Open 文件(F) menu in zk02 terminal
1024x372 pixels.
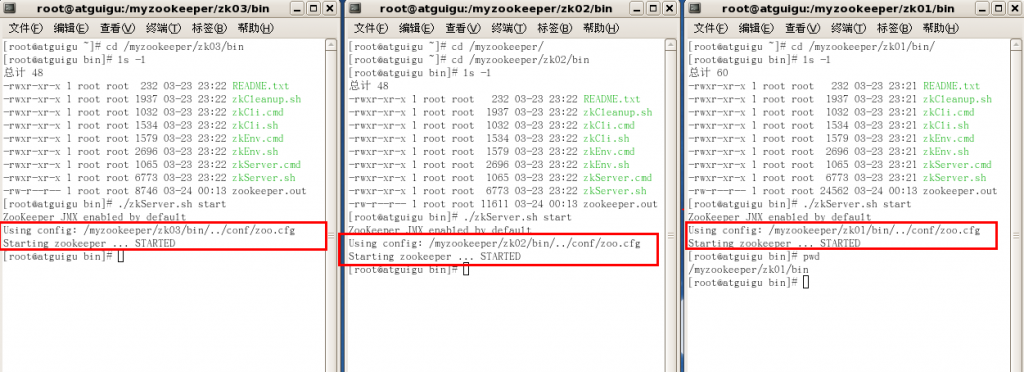pyautogui.click(x=371, y=29)
